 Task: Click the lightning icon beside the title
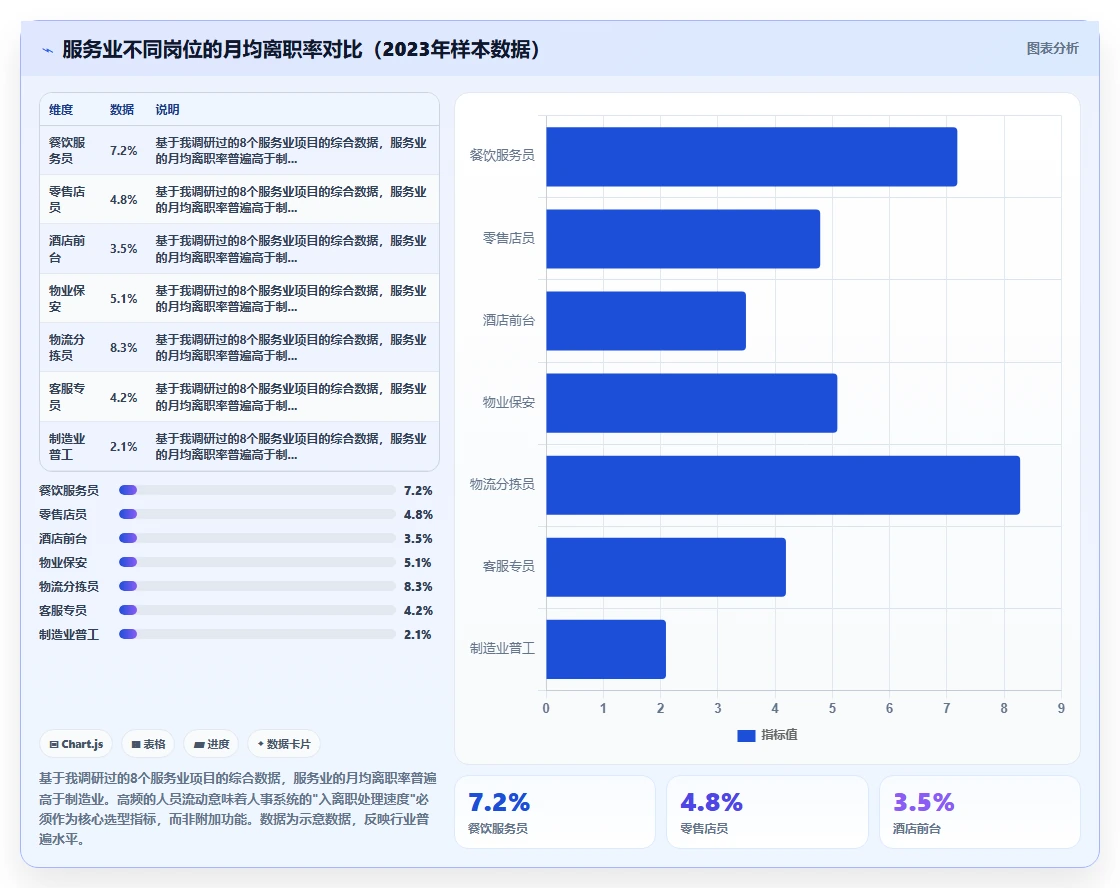point(47,50)
